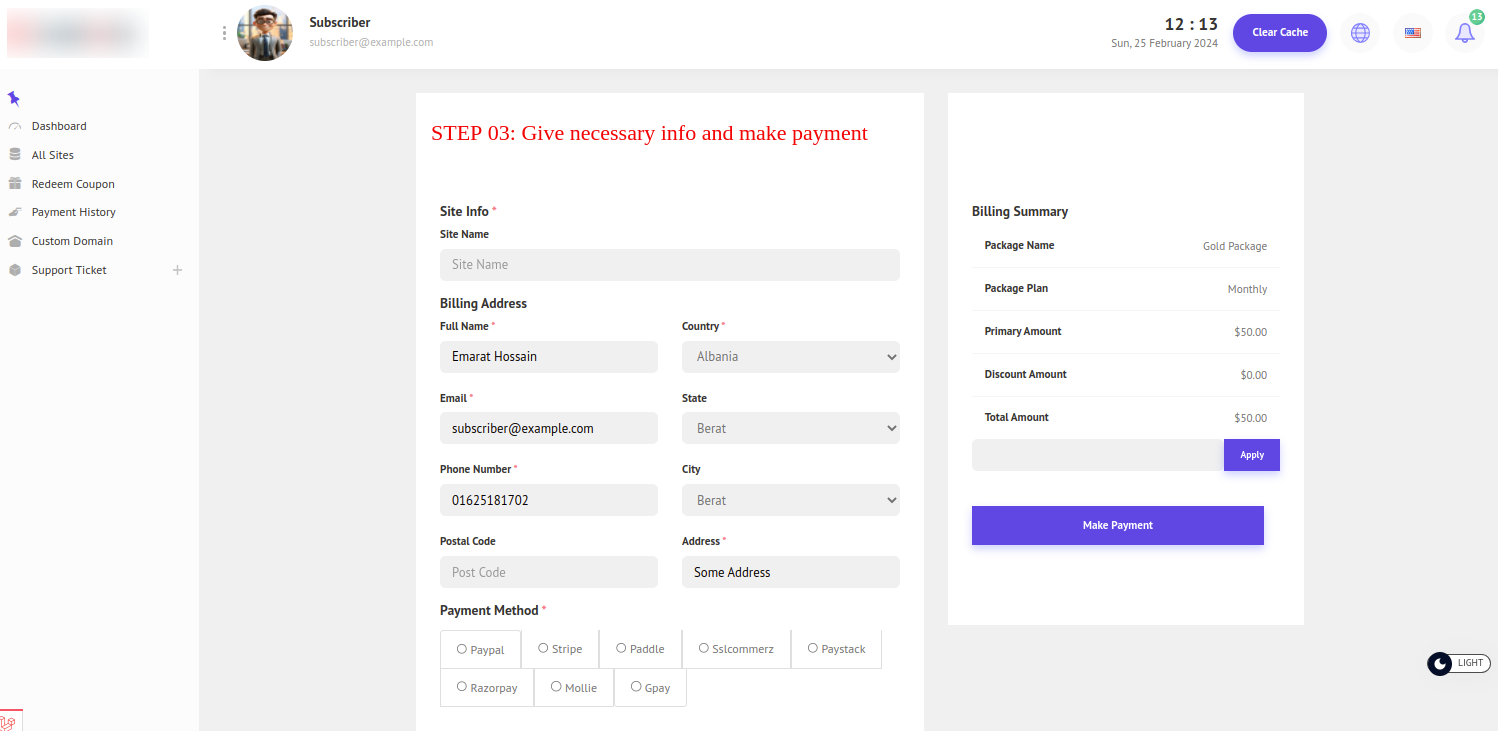This screenshot has height=731, width=1498.
Task: Choose Stripe as payment method
Action: (x=543, y=648)
